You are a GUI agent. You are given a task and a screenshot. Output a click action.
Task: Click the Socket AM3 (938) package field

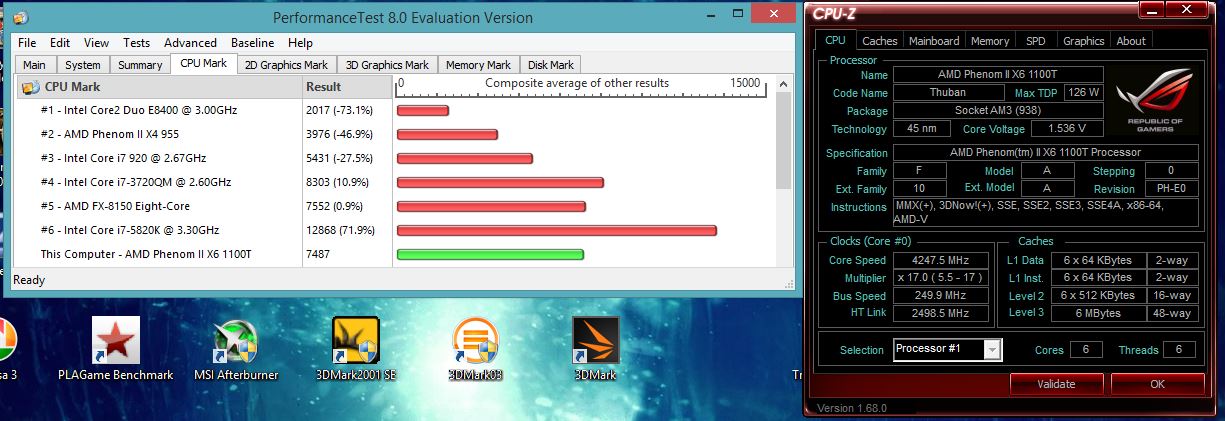998,111
